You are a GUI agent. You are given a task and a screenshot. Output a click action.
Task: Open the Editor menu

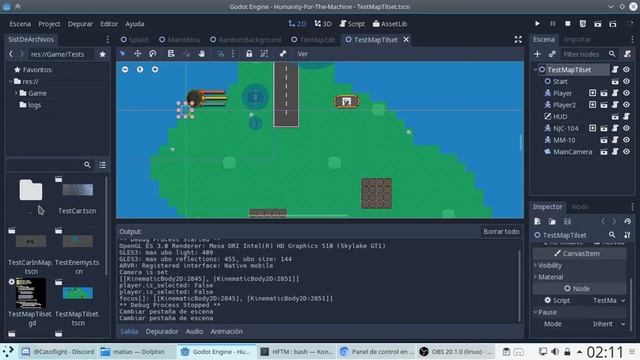109,24
